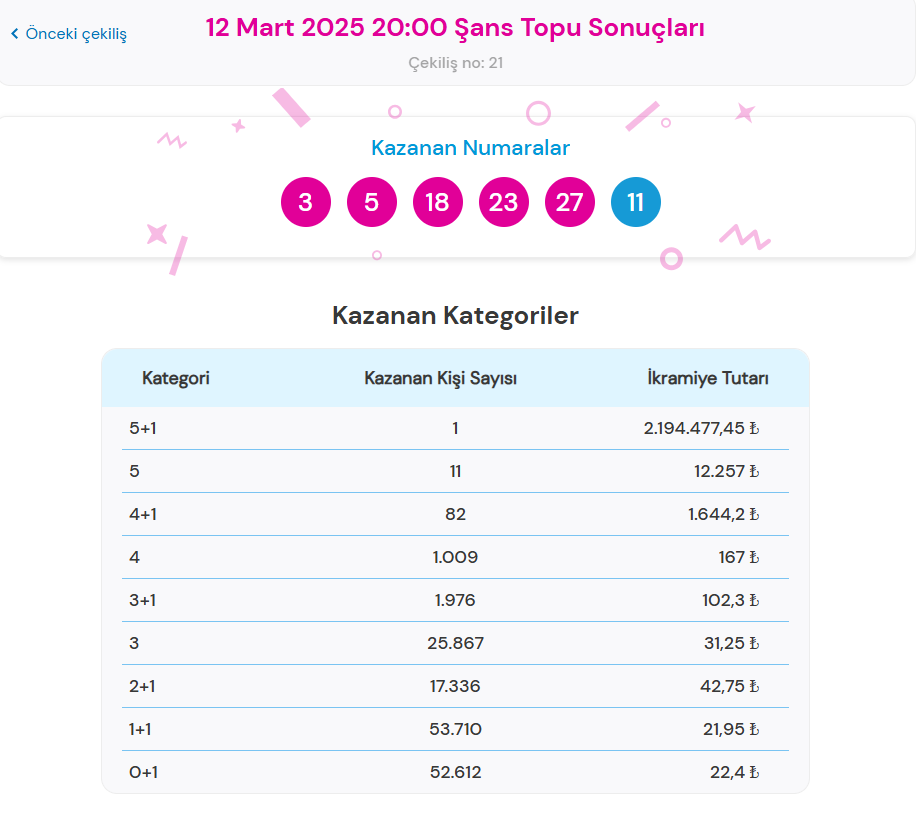Viewport: 916px width, 821px height.
Task: Click the Kazanan Kişi Sayısı column header
Action: click(440, 379)
